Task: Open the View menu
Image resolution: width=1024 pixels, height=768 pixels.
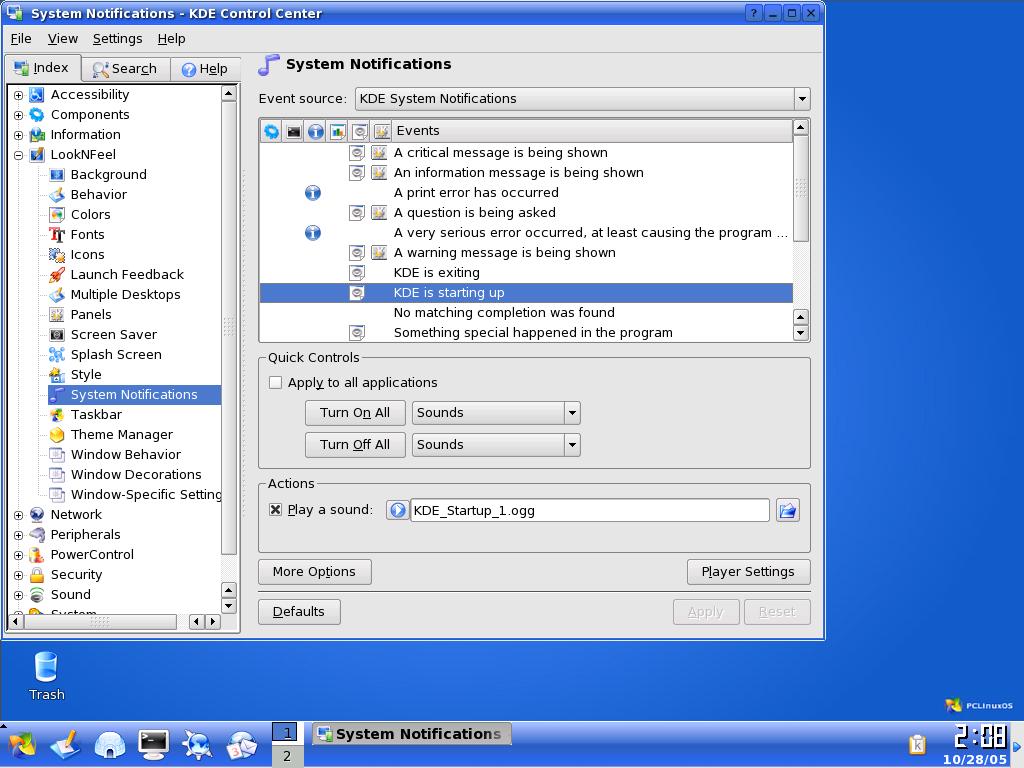Action: point(62,39)
